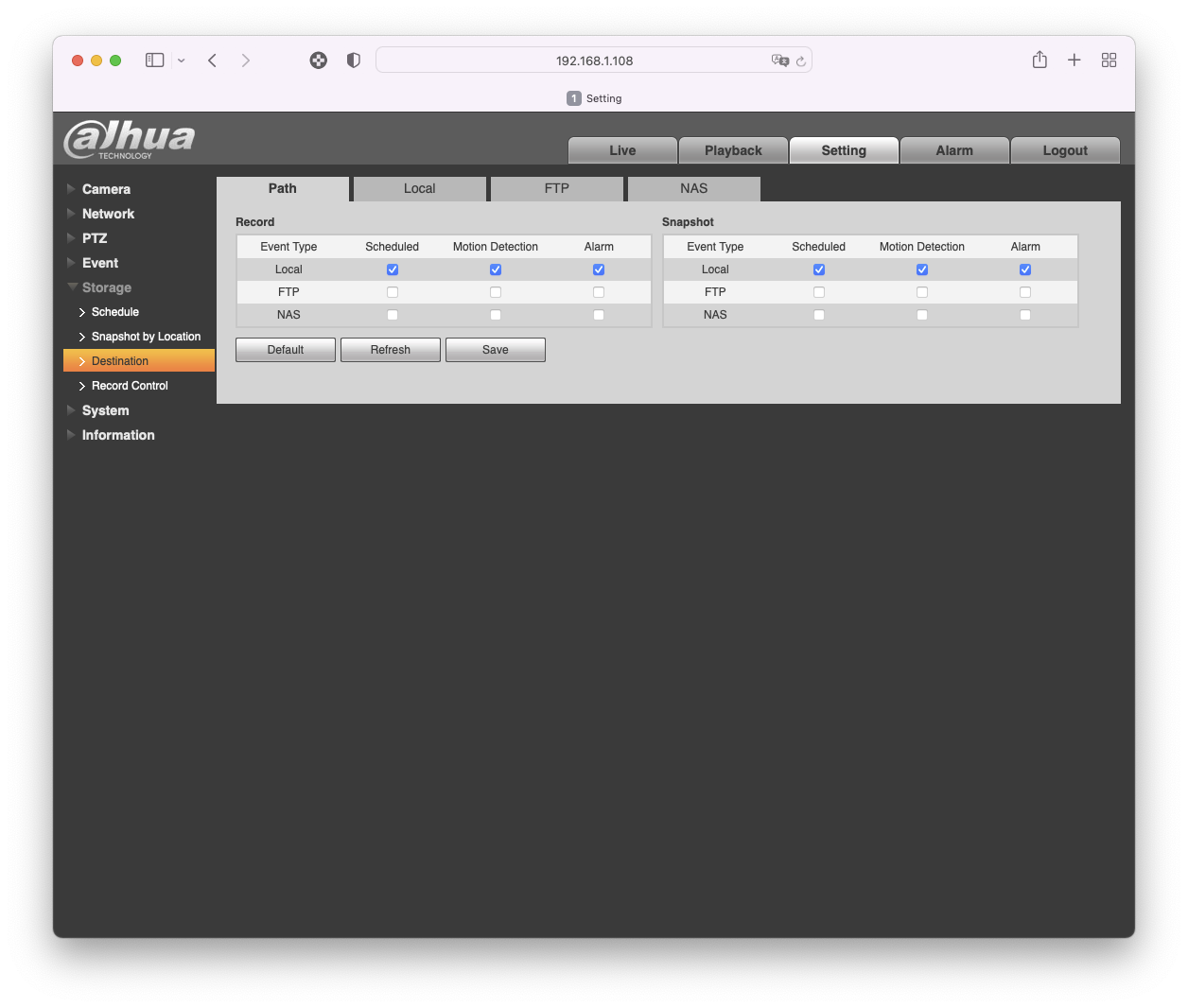Enable Record NAS Alarm checkbox
Viewport: 1188px width, 1008px height.
tap(599, 315)
